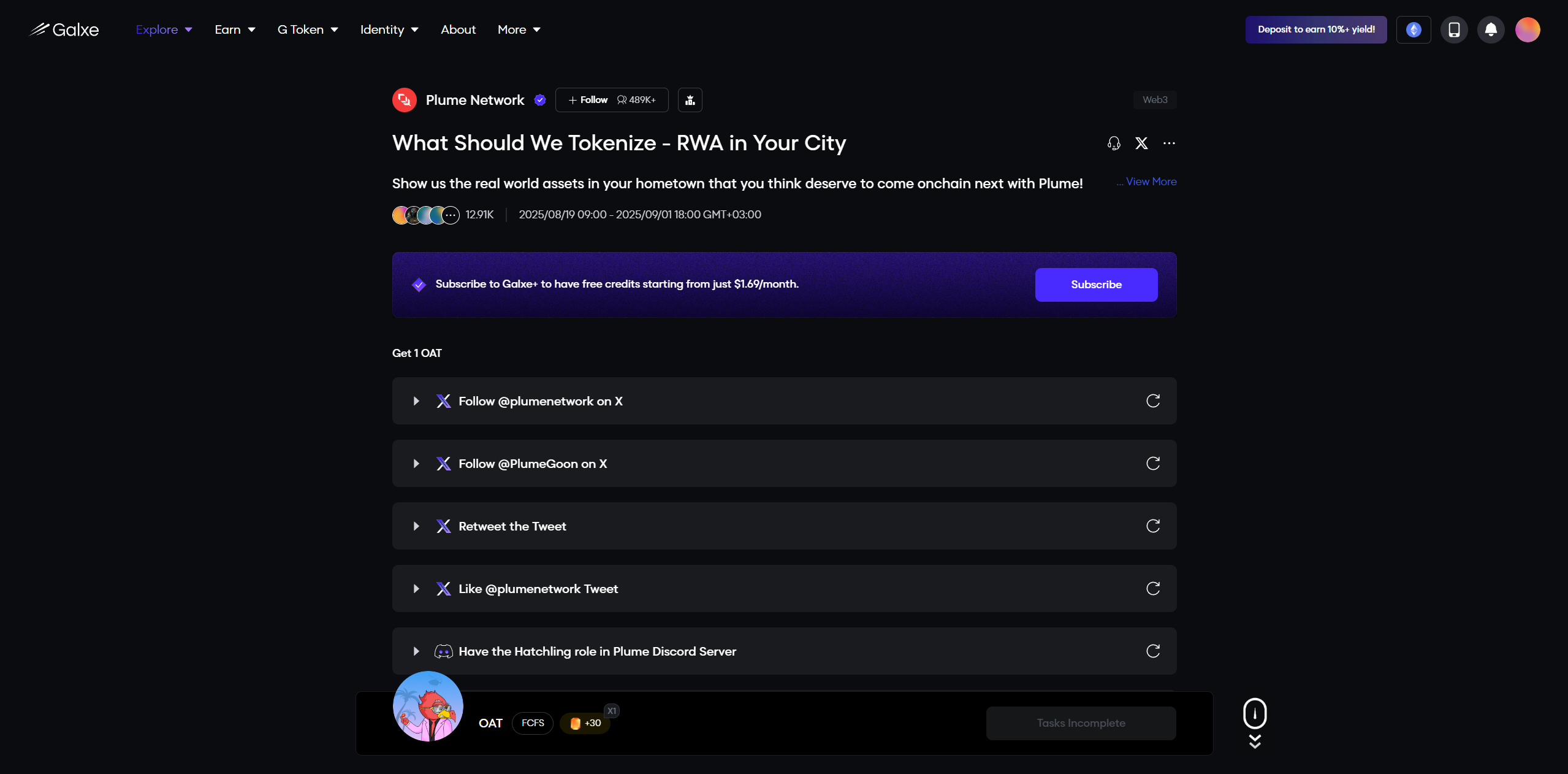Open the G Token menu
Viewport: 1568px width, 774px height.
pos(307,29)
